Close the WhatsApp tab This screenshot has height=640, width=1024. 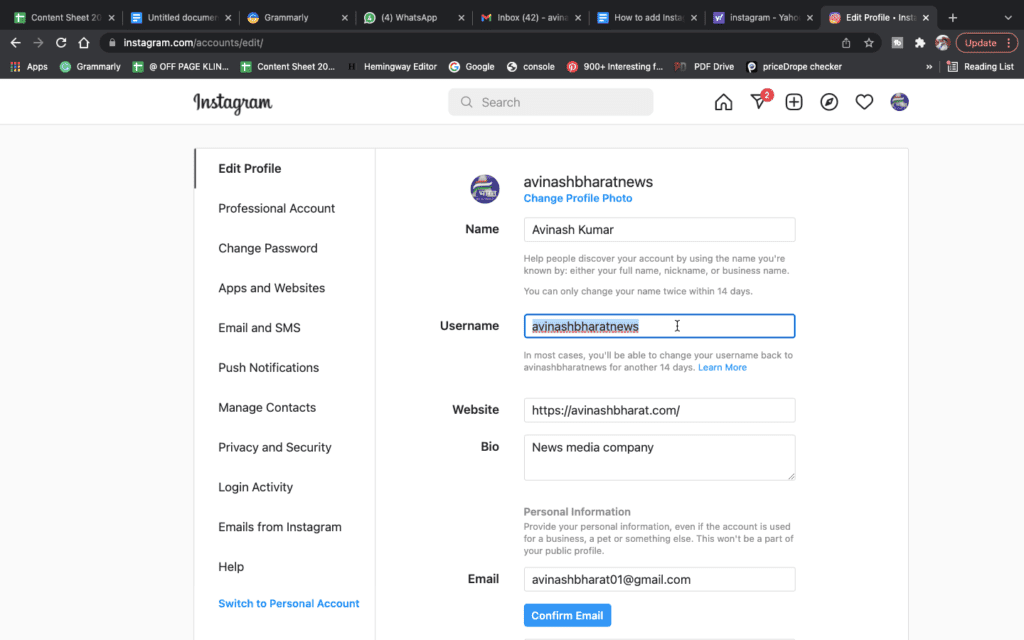(x=461, y=18)
